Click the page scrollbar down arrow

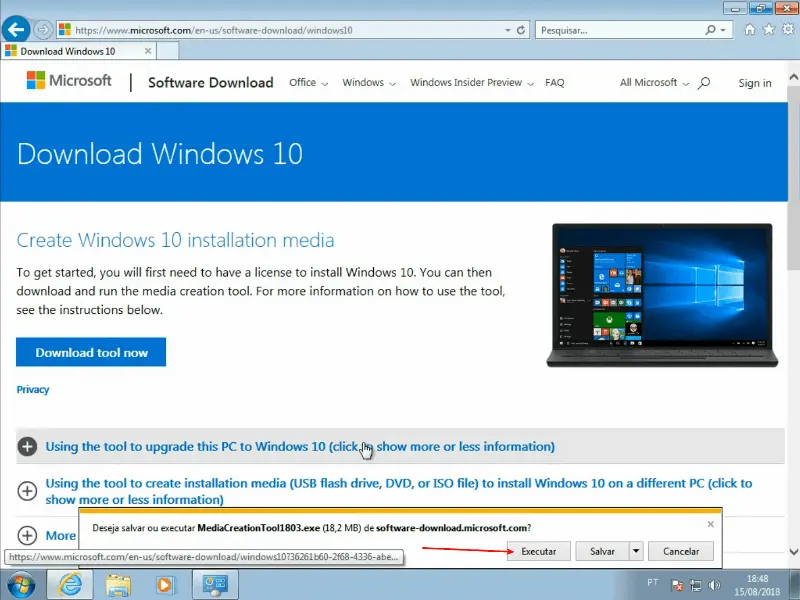(x=794, y=552)
